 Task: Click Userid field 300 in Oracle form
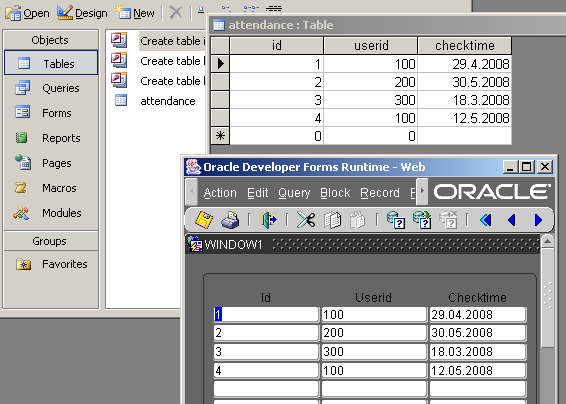pos(374,352)
